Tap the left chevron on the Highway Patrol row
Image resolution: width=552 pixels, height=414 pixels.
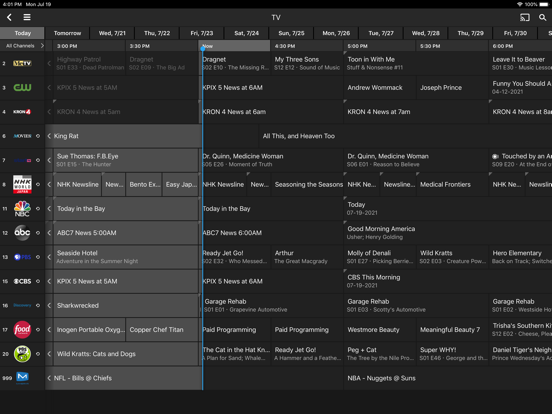(x=49, y=63)
